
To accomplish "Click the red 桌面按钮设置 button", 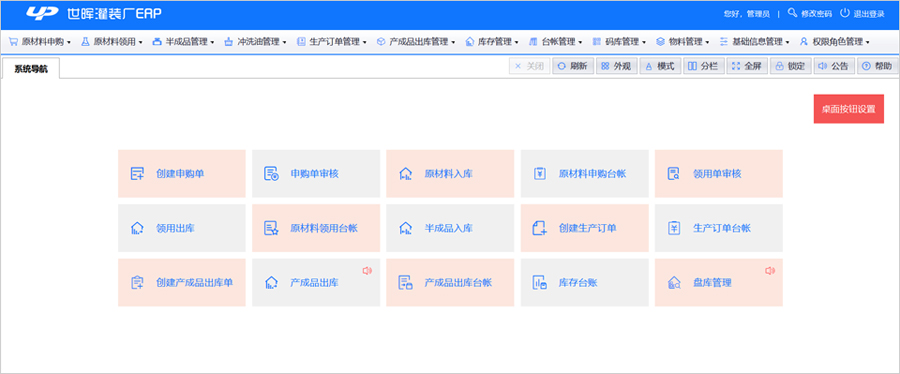I will click(848, 109).
